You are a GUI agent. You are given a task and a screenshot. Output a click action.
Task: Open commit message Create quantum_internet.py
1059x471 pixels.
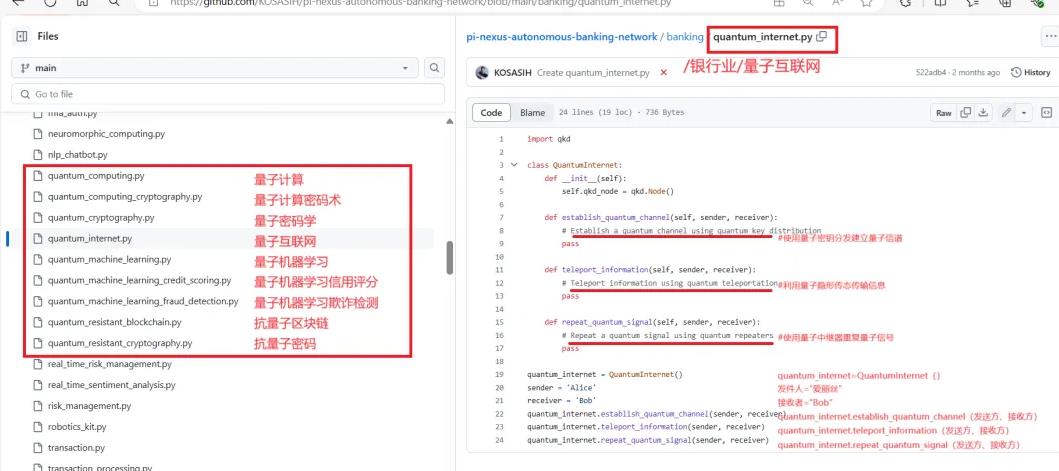coord(593,72)
